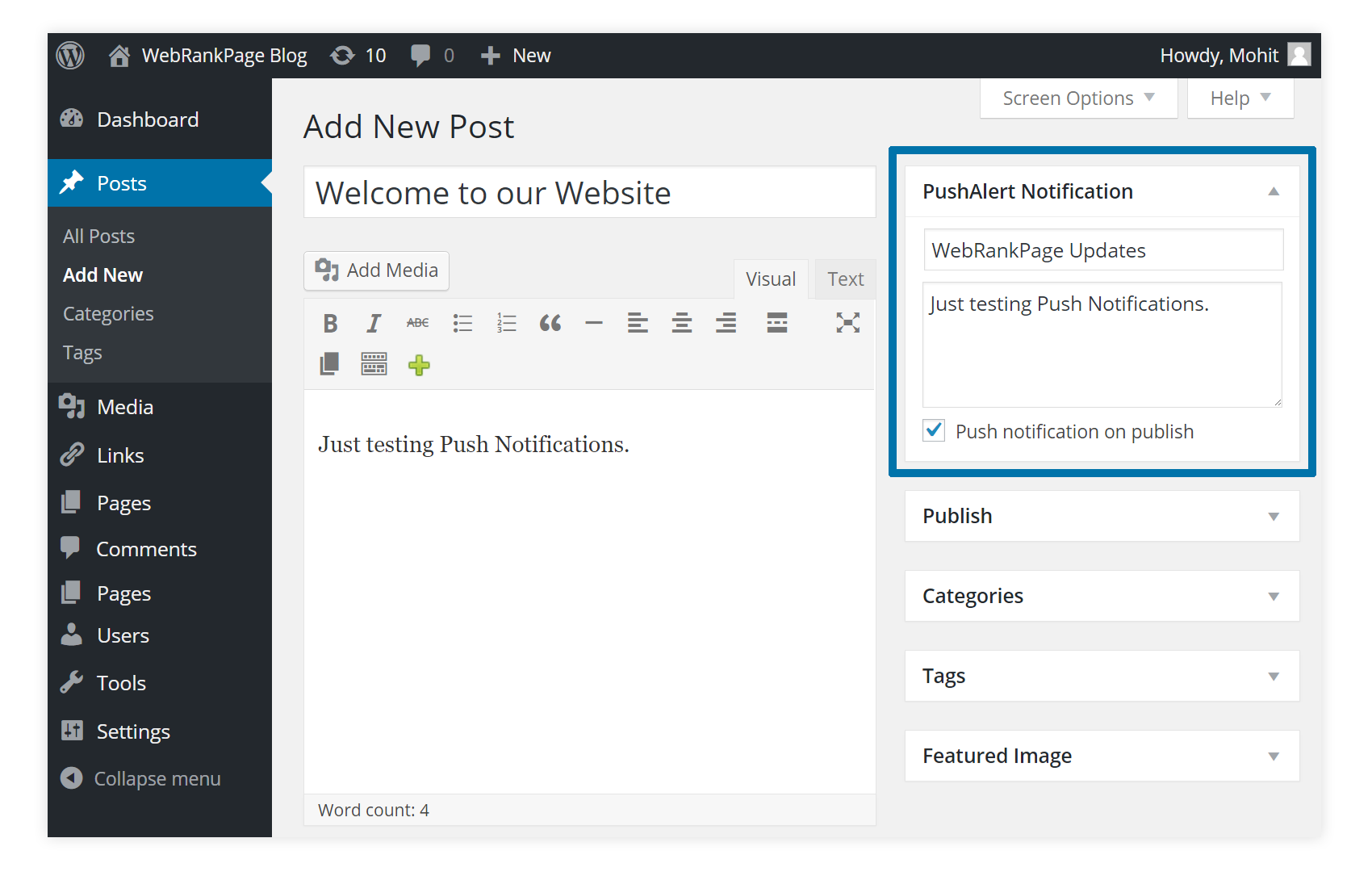The height and width of the screenshot is (880, 1372).
Task: Align the text center
Action: tap(681, 322)
